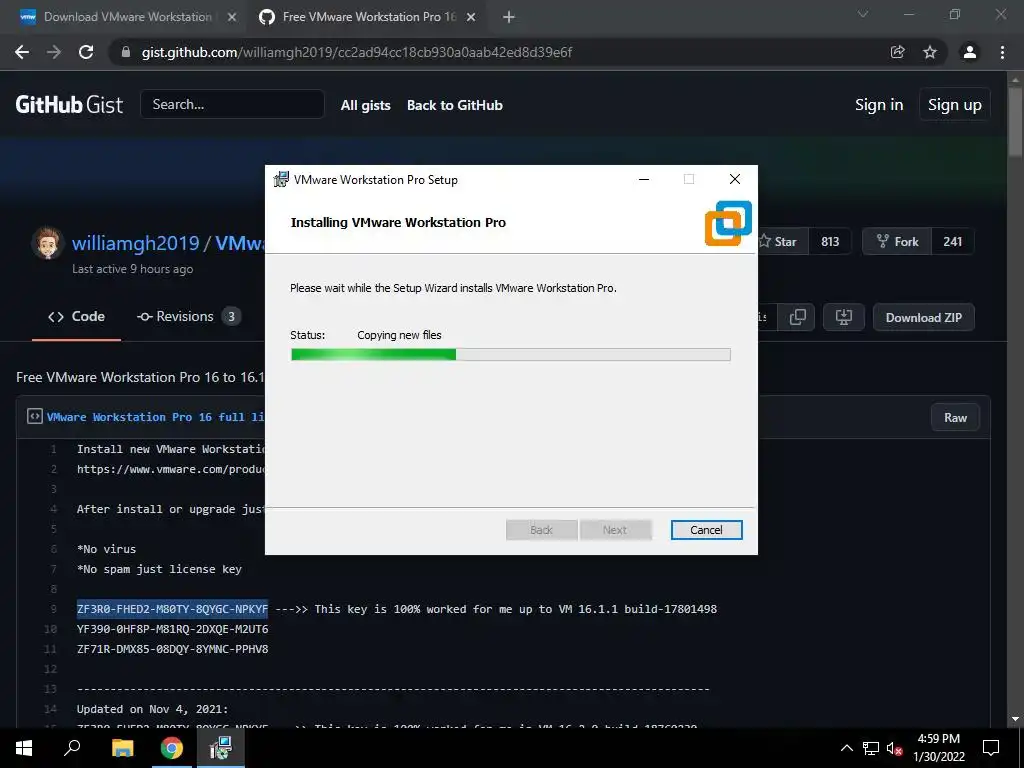This screenshot has width=1024, height=768.
Task: Click the '*No virus' line
Action: pos(106,549)
